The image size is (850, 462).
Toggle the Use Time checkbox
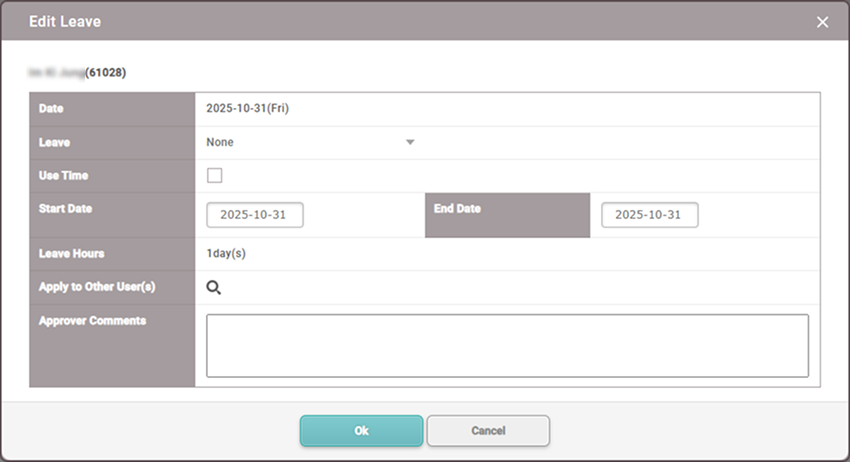(214, 176)
